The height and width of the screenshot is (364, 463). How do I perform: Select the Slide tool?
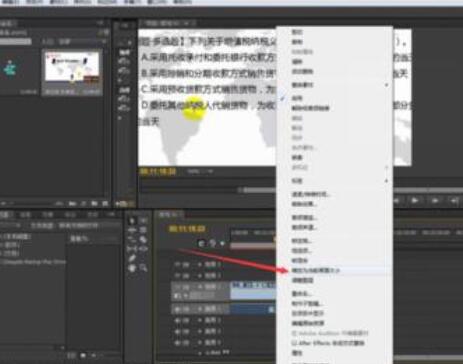point(144,249)
